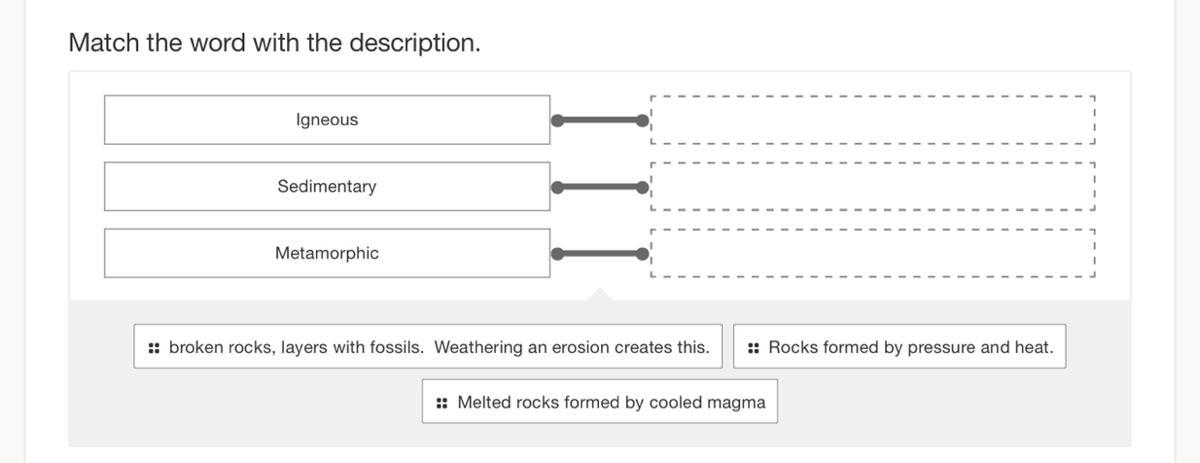
Task: Click the 'Match the word with the description' heading
Action: (274, 43)
